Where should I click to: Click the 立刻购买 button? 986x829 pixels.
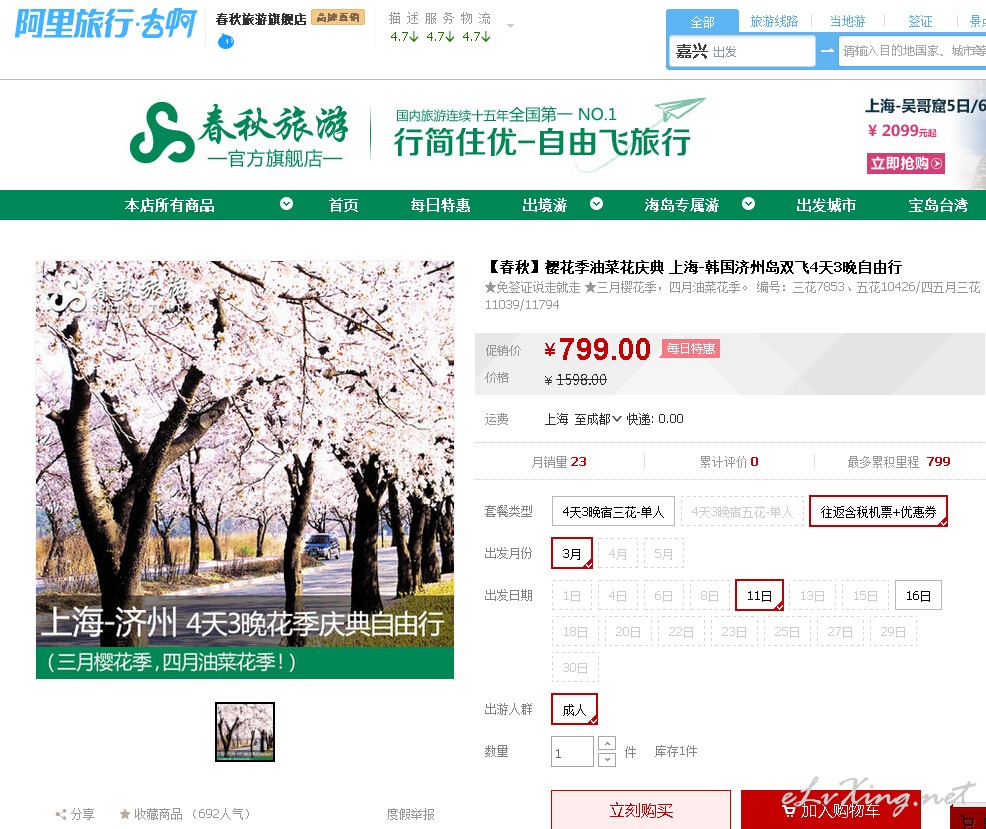tap(641, 810)
